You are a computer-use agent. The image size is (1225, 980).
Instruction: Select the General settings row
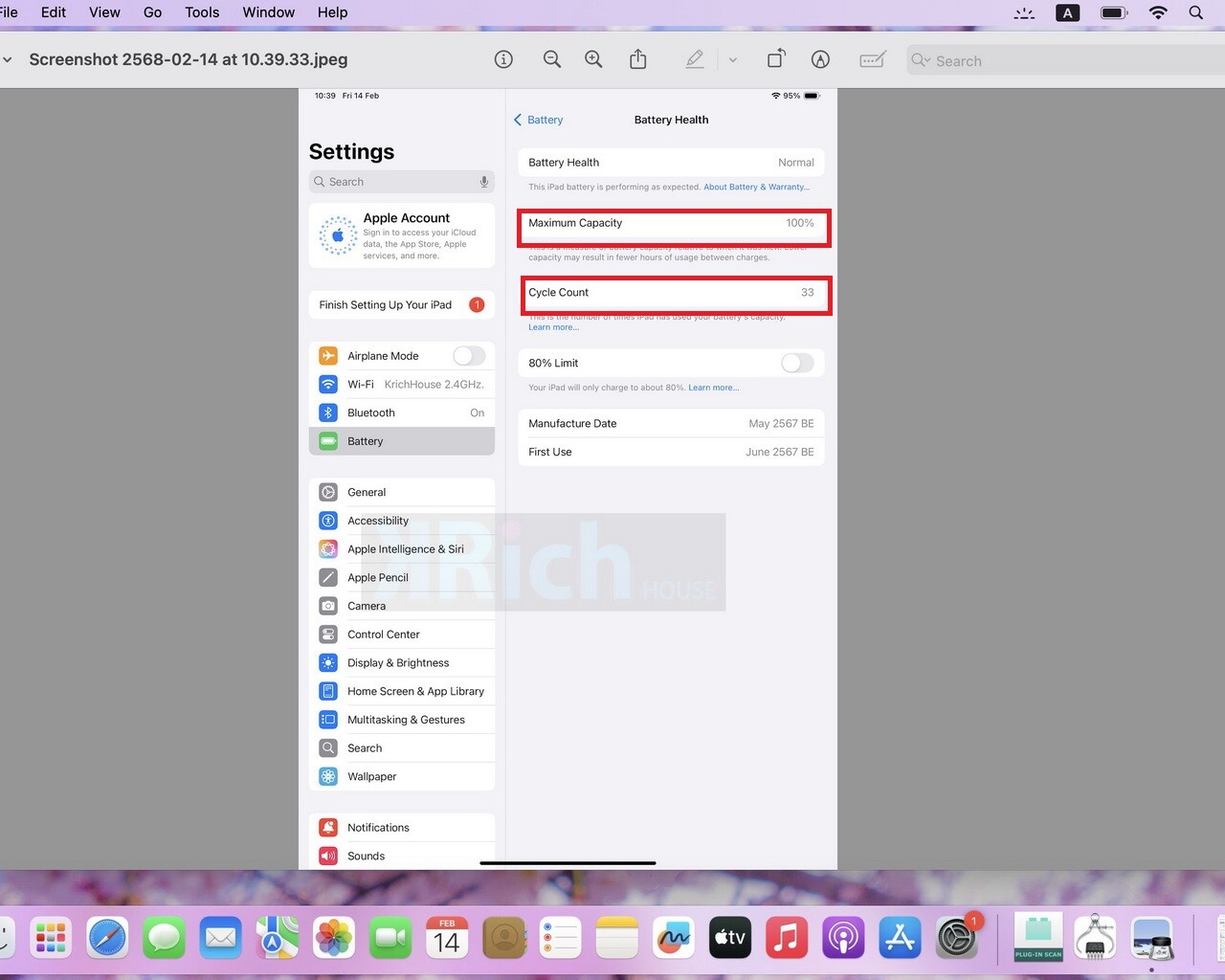coord(402,492)
